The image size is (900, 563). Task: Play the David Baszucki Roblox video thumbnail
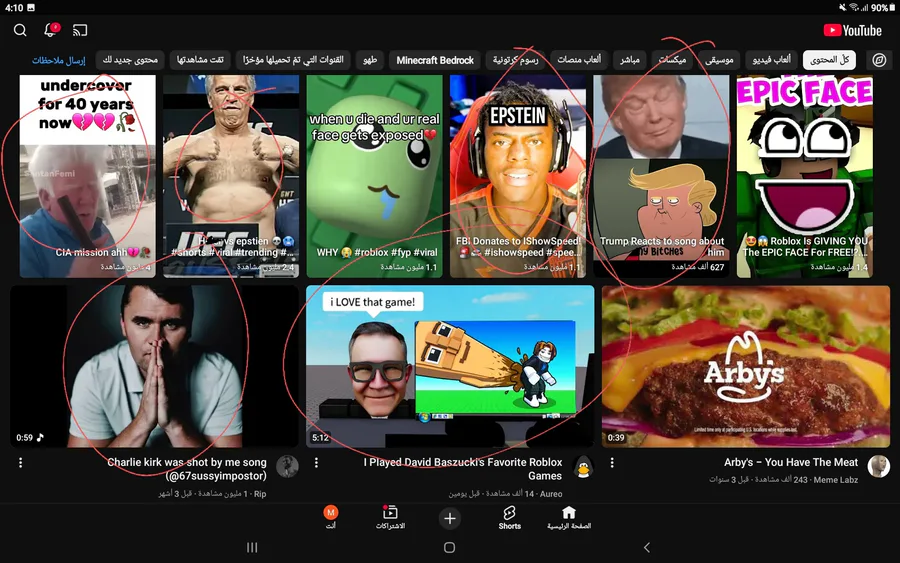(x=450, y=366)
